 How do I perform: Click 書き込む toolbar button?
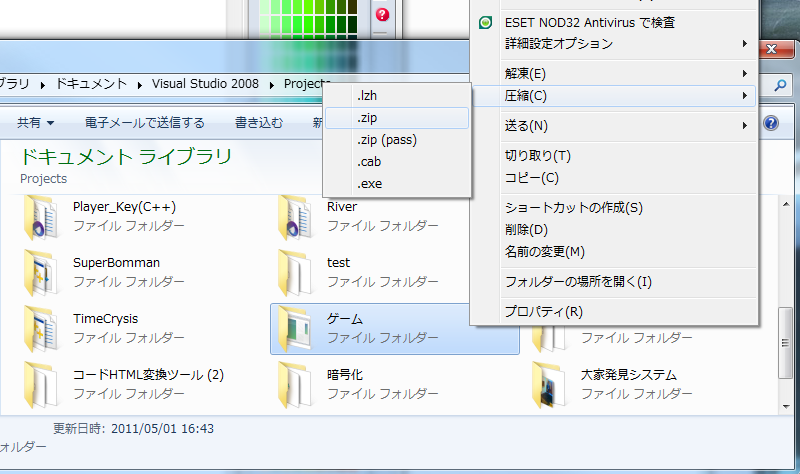259,123
